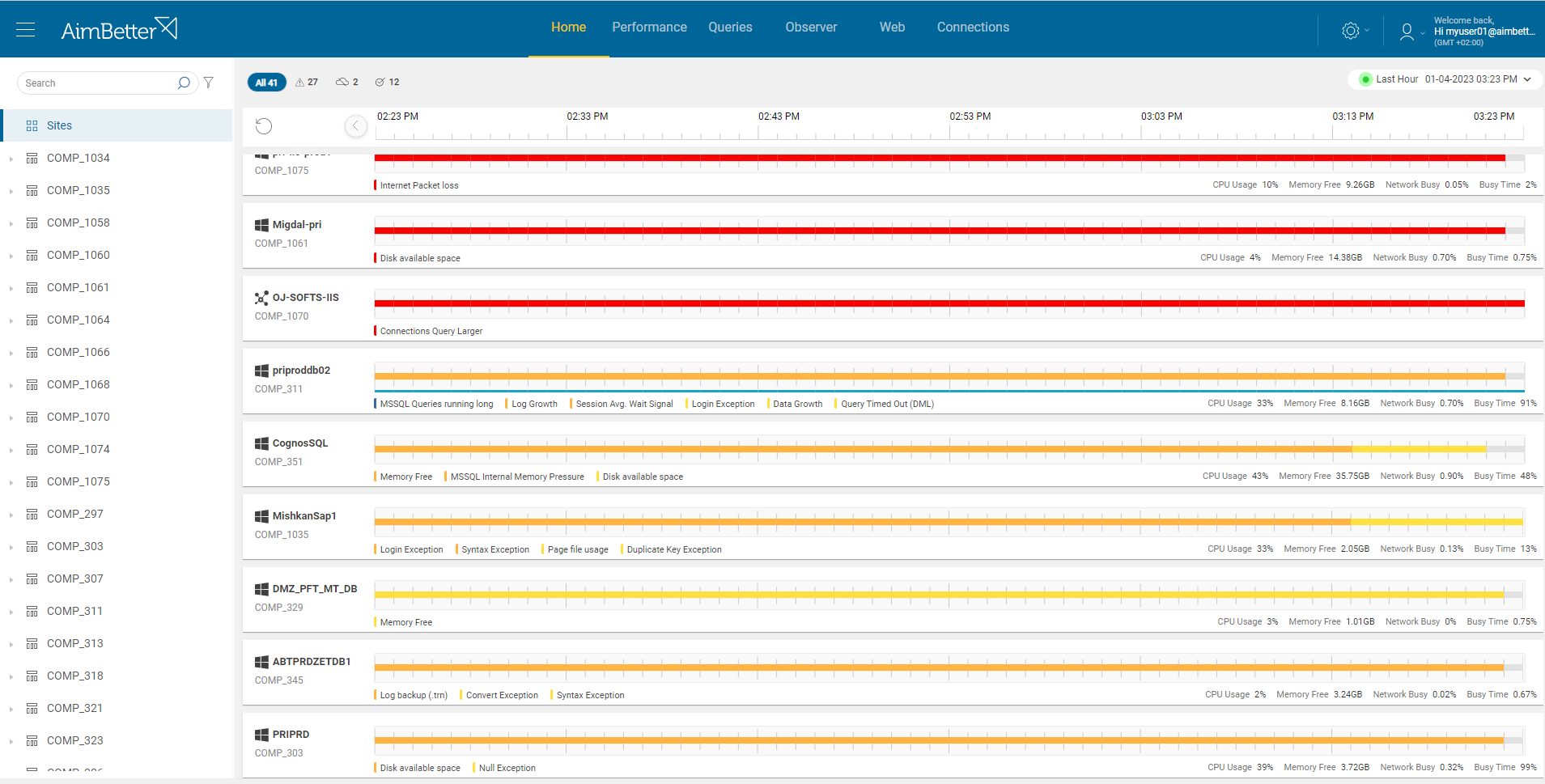1545x784 pixels.
Task: Switch to the Web tab
Action: 892,28
